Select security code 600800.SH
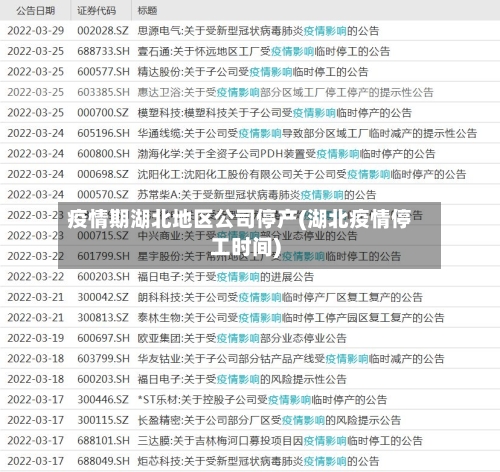The height and width of the screenshot is (472, 500). 103,154
